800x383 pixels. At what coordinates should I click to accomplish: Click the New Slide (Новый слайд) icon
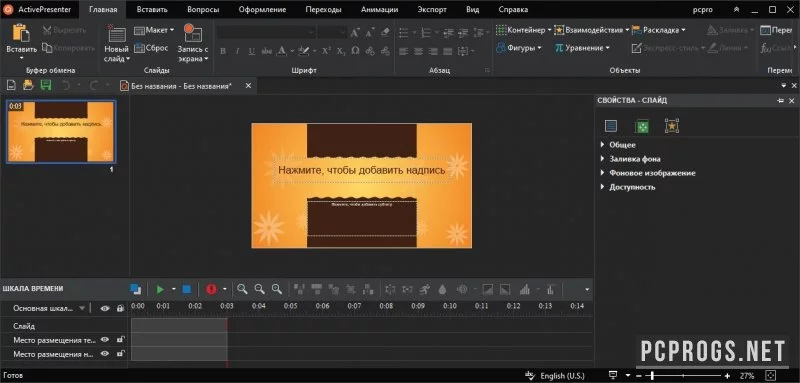tap(117, 34)
